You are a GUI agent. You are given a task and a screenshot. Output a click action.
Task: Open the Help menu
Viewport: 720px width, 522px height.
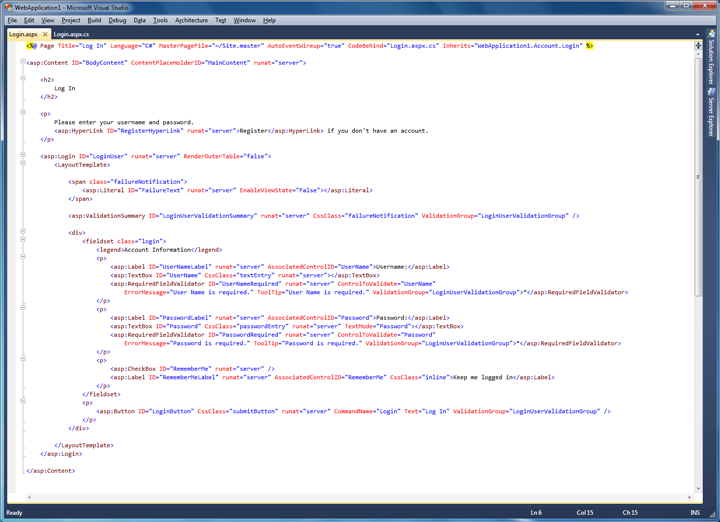[269, 20]
